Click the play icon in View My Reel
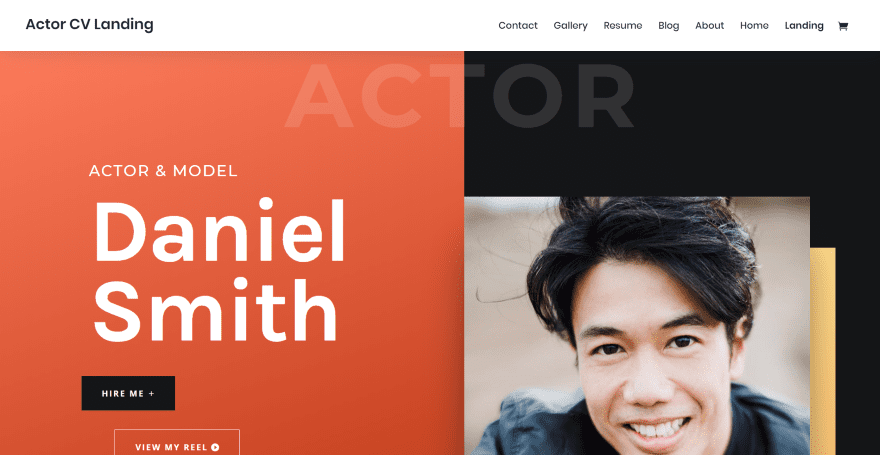880x455 pixels. point(215,447)
